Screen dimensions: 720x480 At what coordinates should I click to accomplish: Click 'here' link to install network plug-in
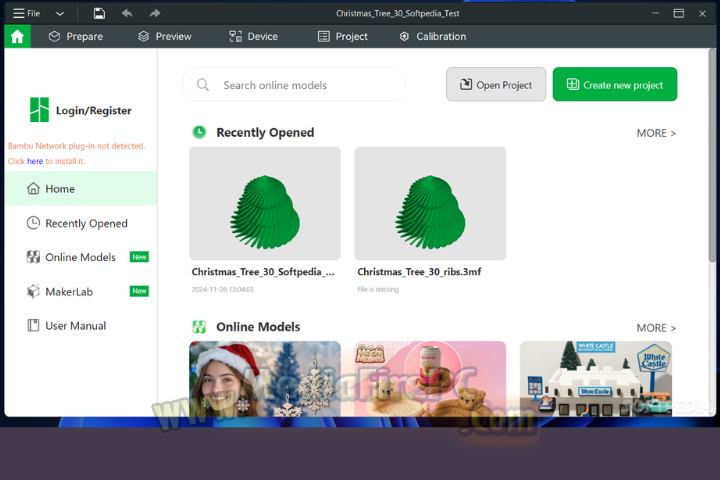pos(34,161)
